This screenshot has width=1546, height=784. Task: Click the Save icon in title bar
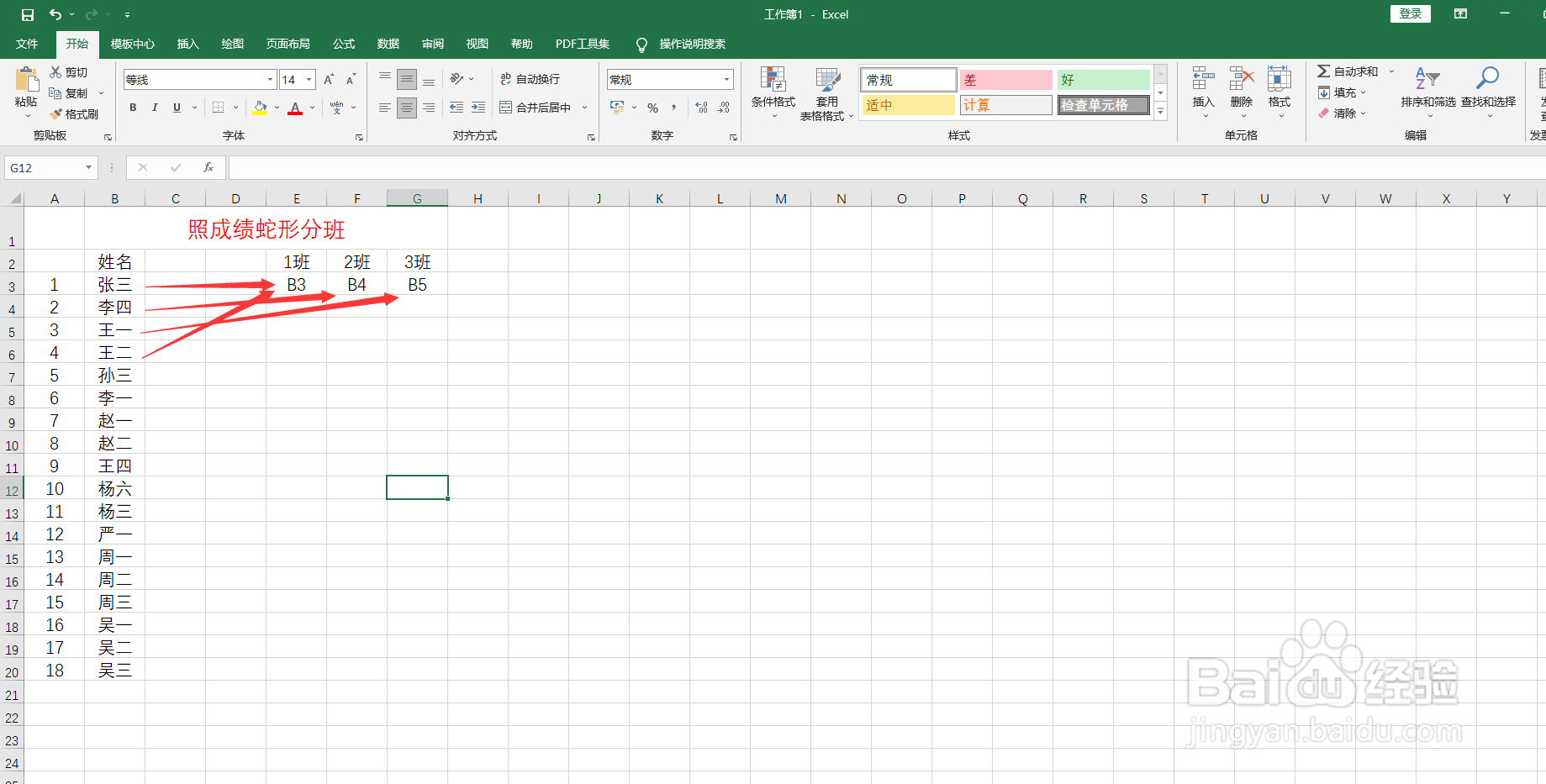click(27, 14)
